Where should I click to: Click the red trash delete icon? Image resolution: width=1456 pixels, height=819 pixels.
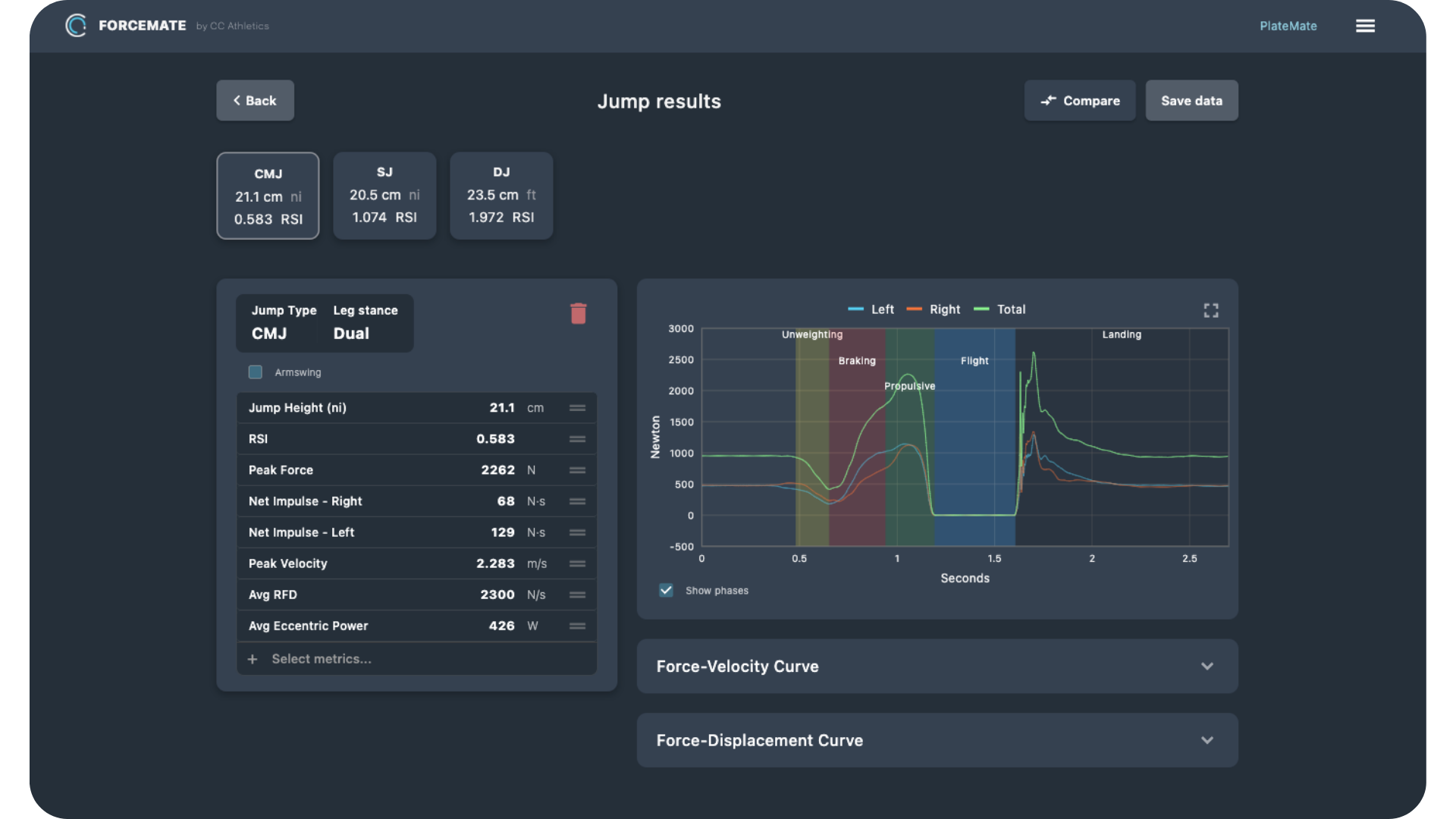coord(578,314)
